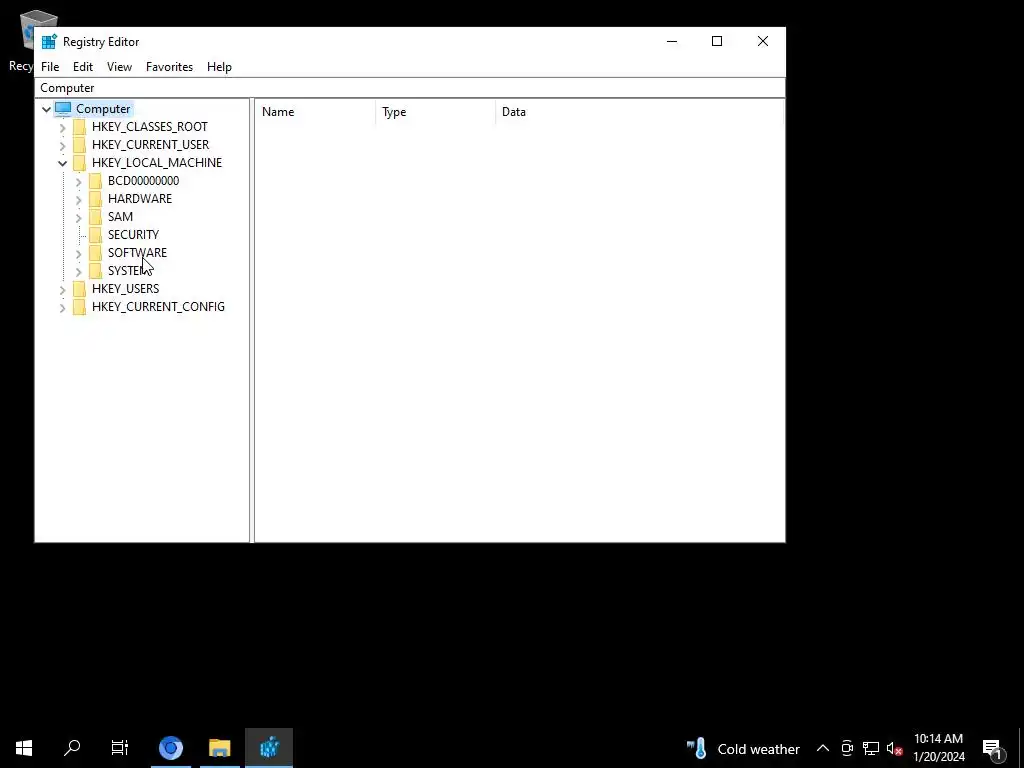The height and width of the screenshot is (768, 1024).
Task: Expand the HARDWARE key chevron
Action: pos(78,199)
